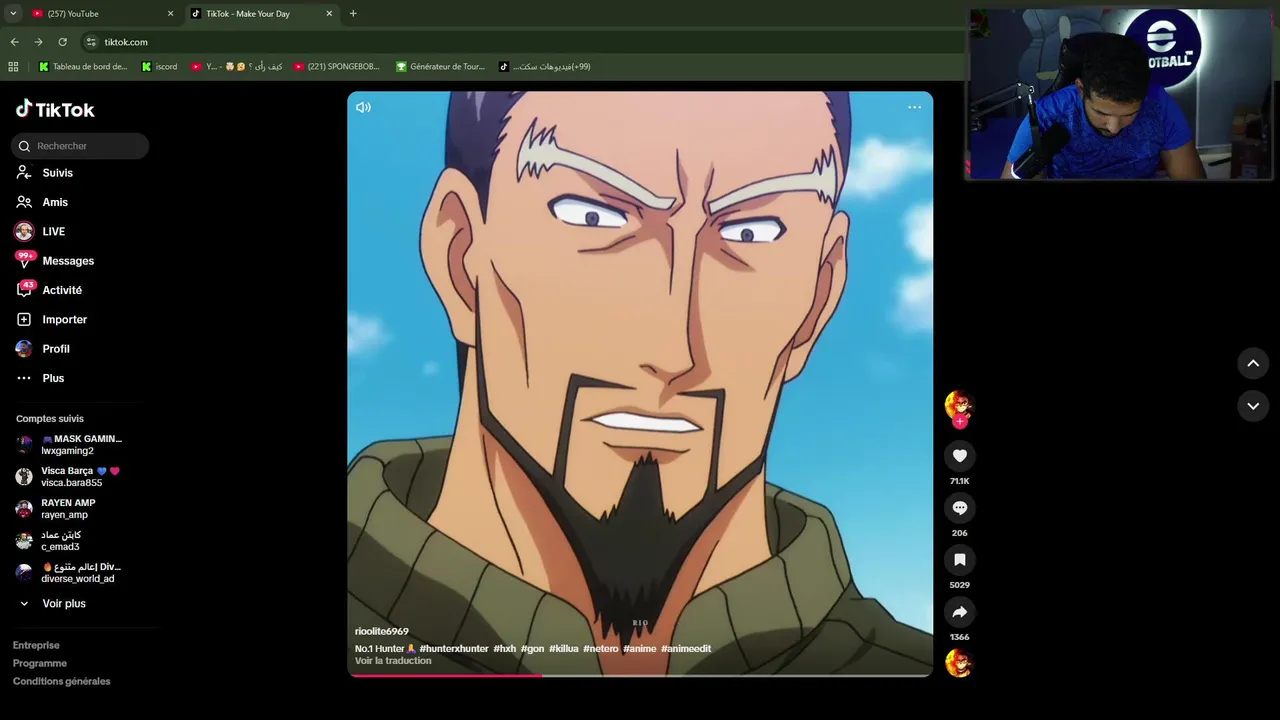Bookmark the video to favorites
Image resolution: width=1280 pixels, height=720 pixels.
coord(959,560)
